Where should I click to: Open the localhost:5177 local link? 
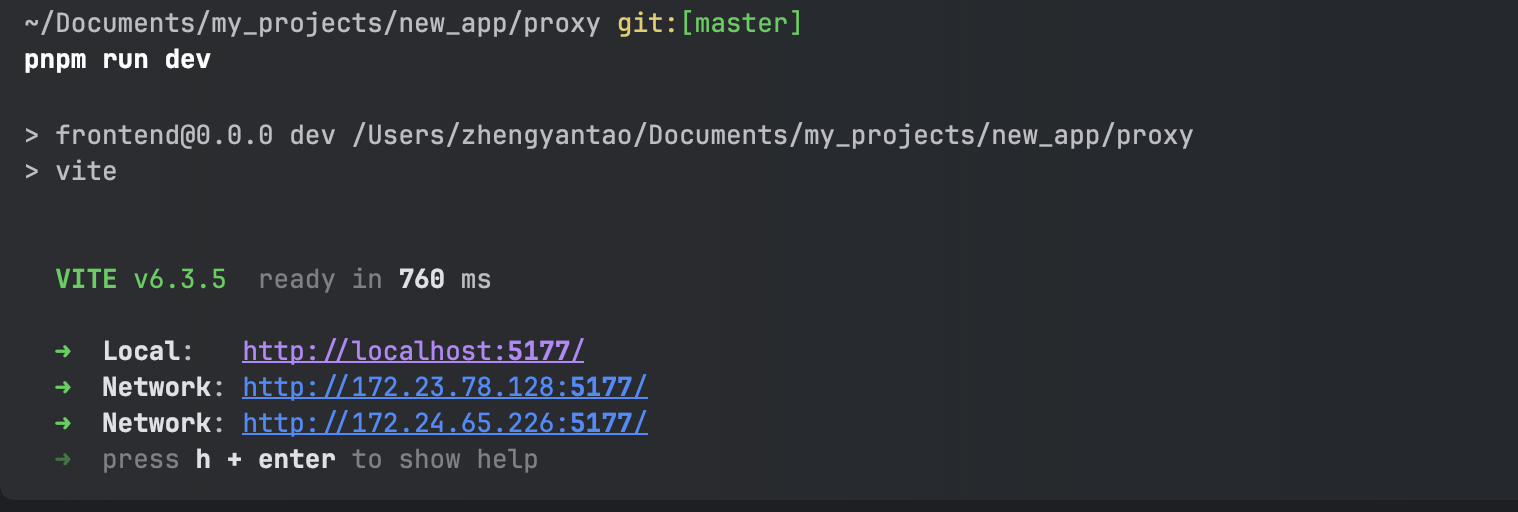(x=413, y=351)
